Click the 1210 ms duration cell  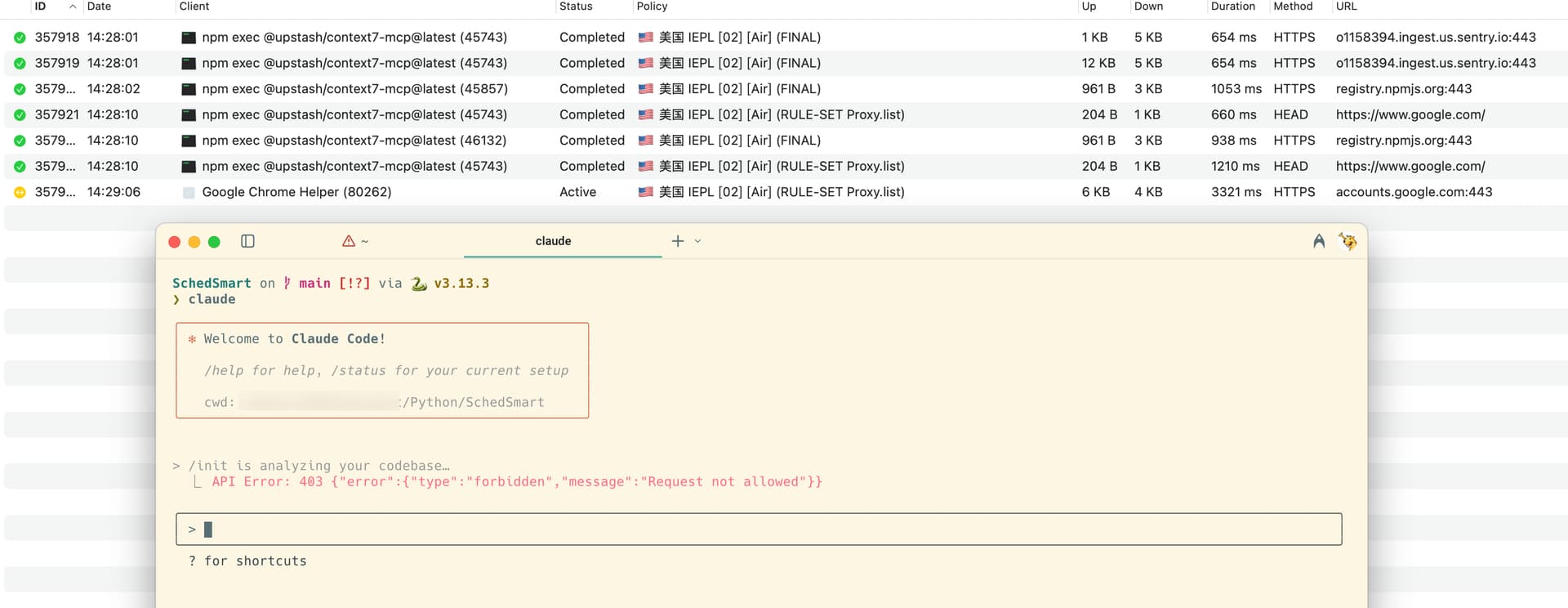click(x=1236, y=166)
